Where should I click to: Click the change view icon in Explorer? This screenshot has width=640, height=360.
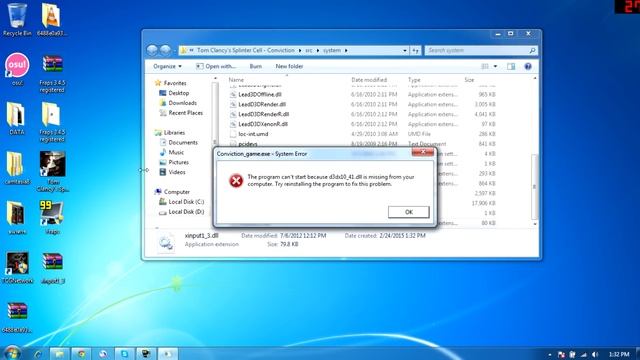tap(485, 66)
